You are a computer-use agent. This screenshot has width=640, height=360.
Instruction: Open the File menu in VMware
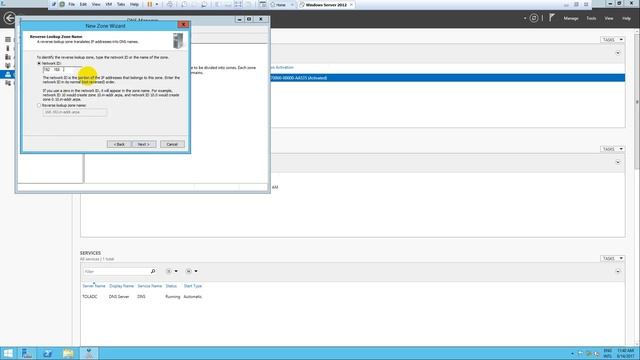71,4
